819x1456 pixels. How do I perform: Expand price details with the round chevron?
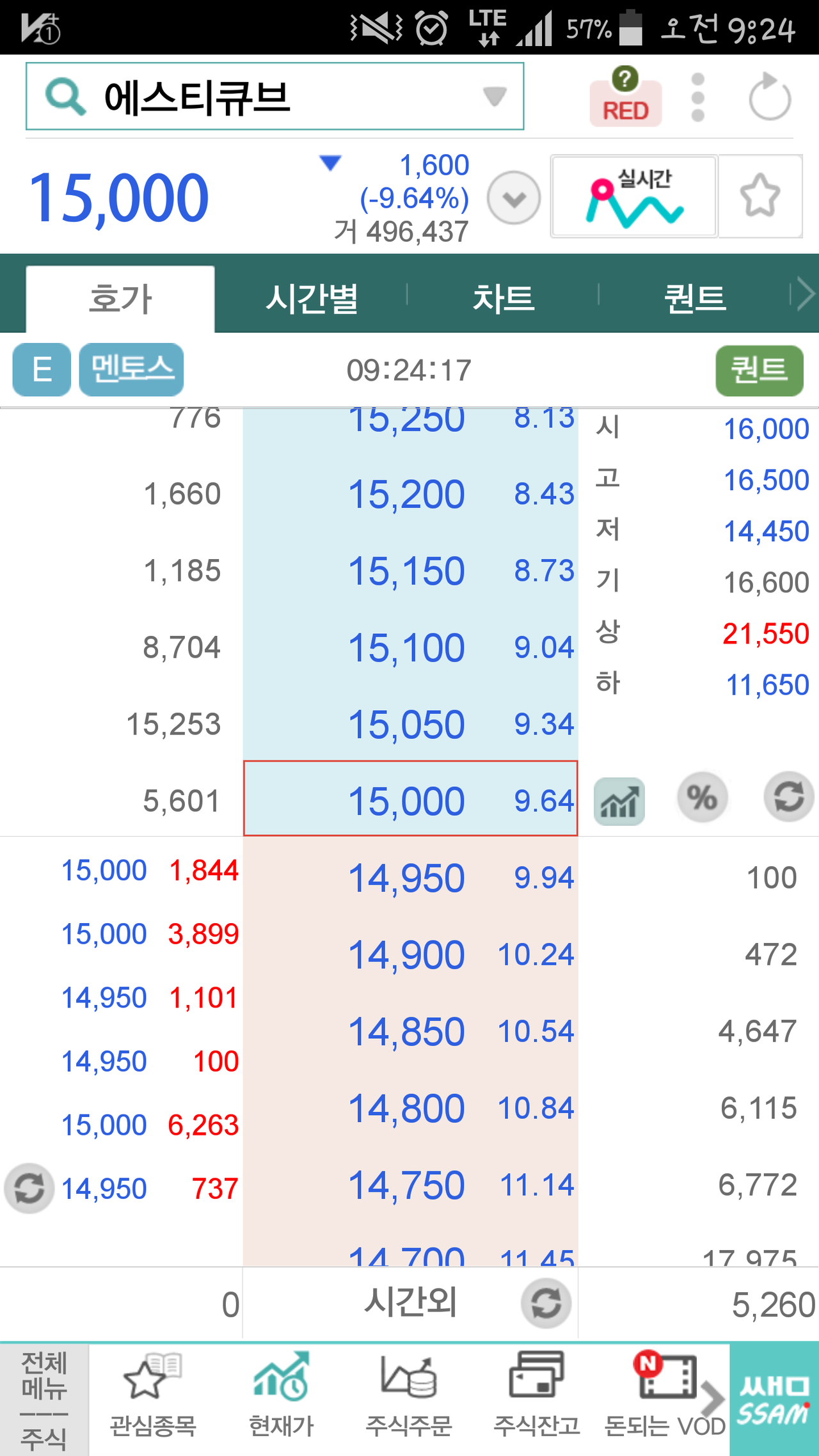click(514, 198)
